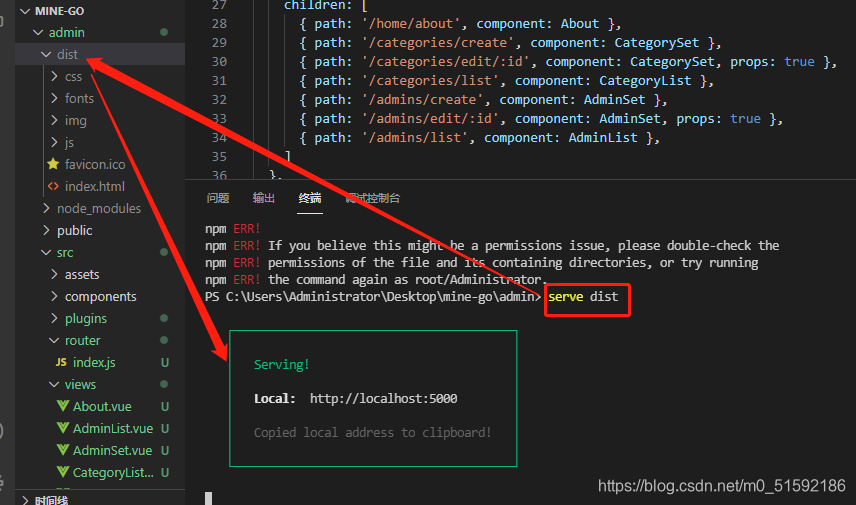Image resolution: width=856 pixels, height=505 pixels.
Task: Click the terminal cursor block at the bottom
Action: (x=209, y=498)
